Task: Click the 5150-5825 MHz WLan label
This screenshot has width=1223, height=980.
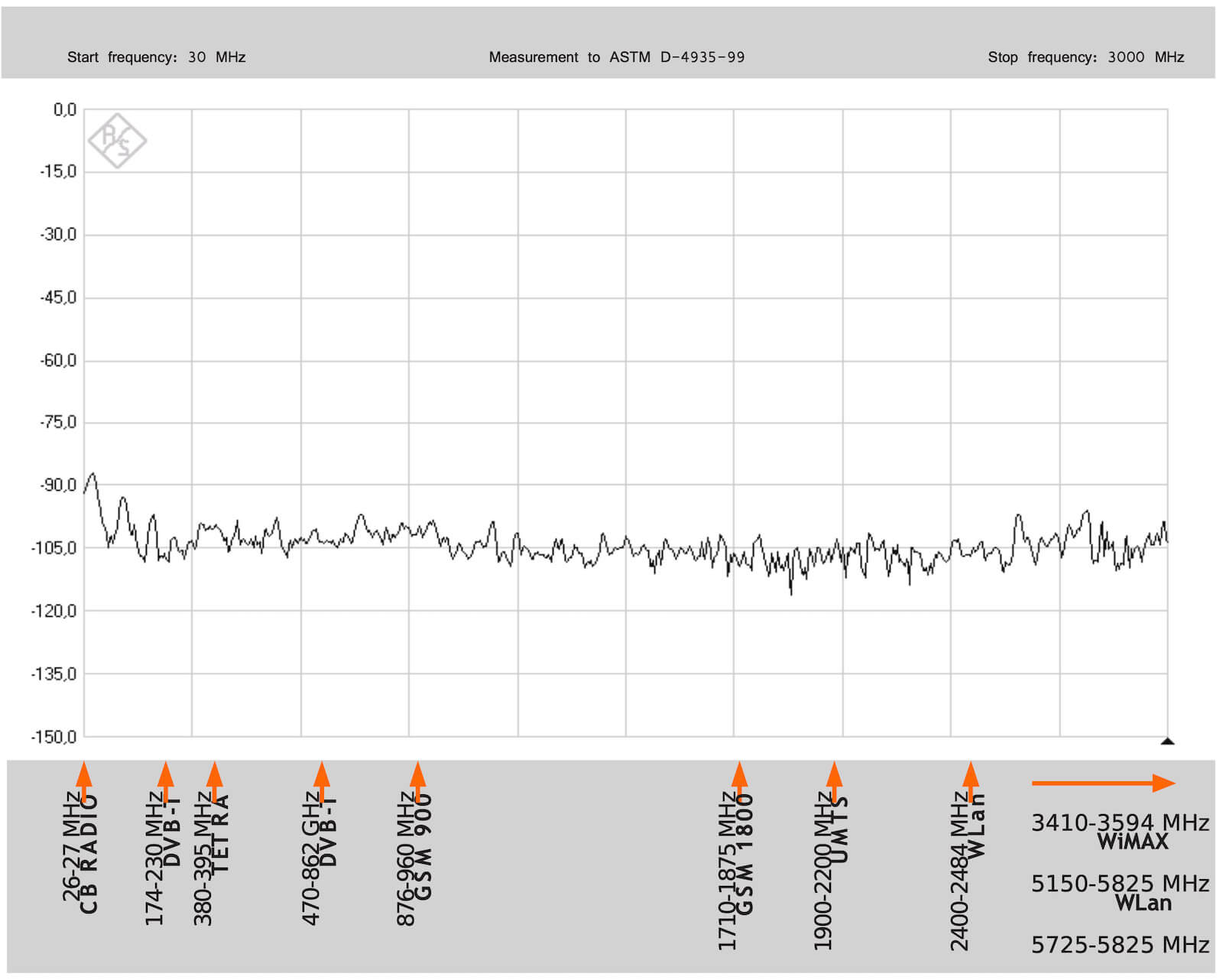Action: point(1120,893)
